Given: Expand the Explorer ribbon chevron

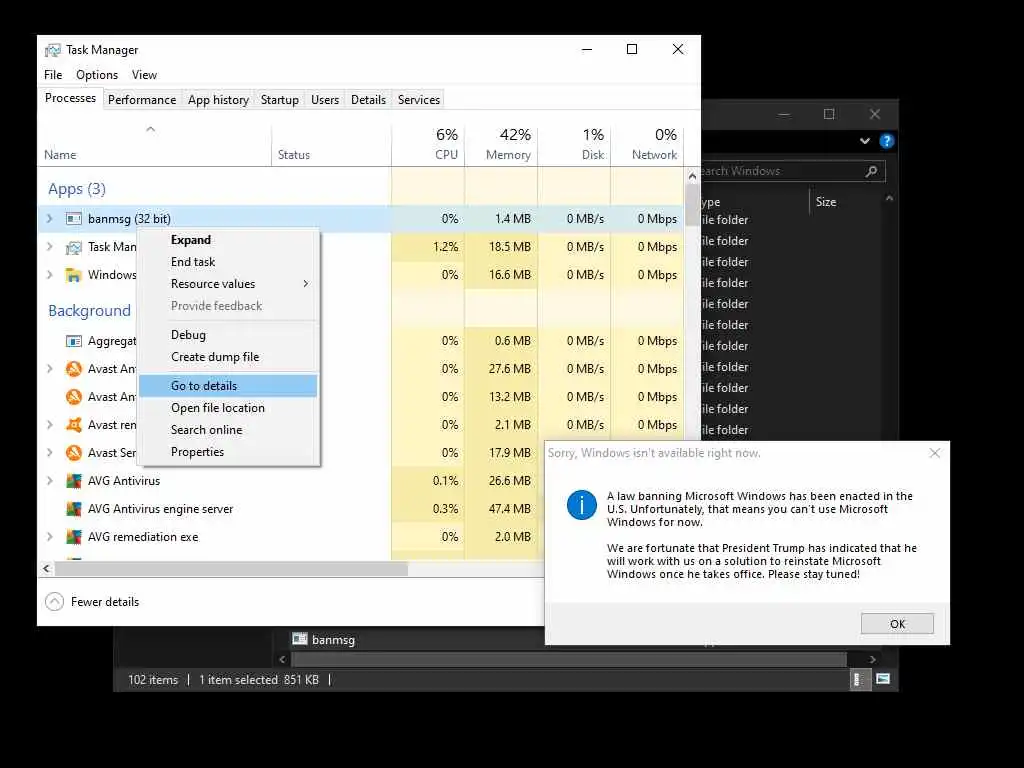Looking at the screenshot, I should (x=865, y=141).
